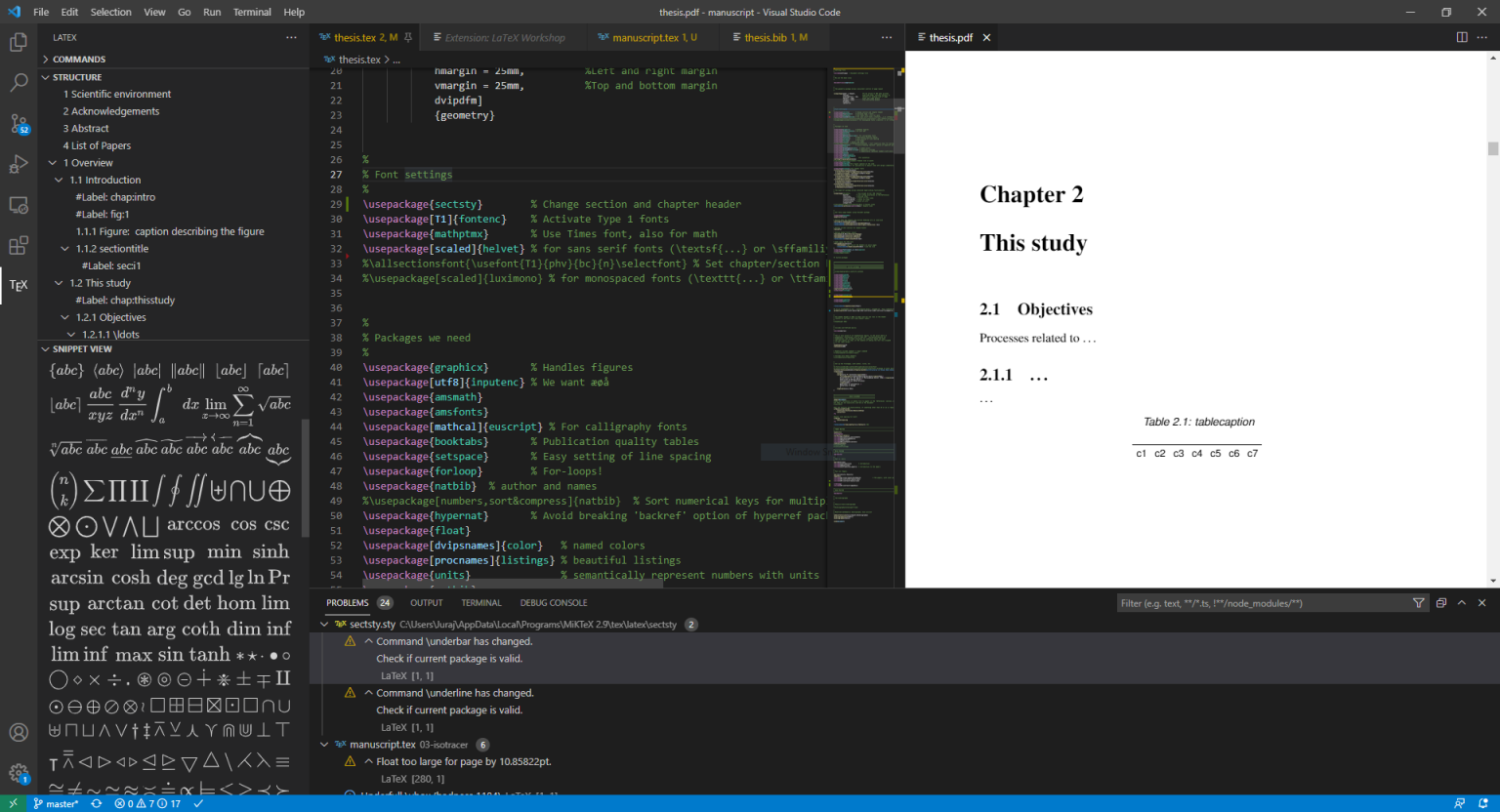Expand the manuscript.tex problems entry
The height and width of the screenshot is (812, 1500).
click(325, 744)
